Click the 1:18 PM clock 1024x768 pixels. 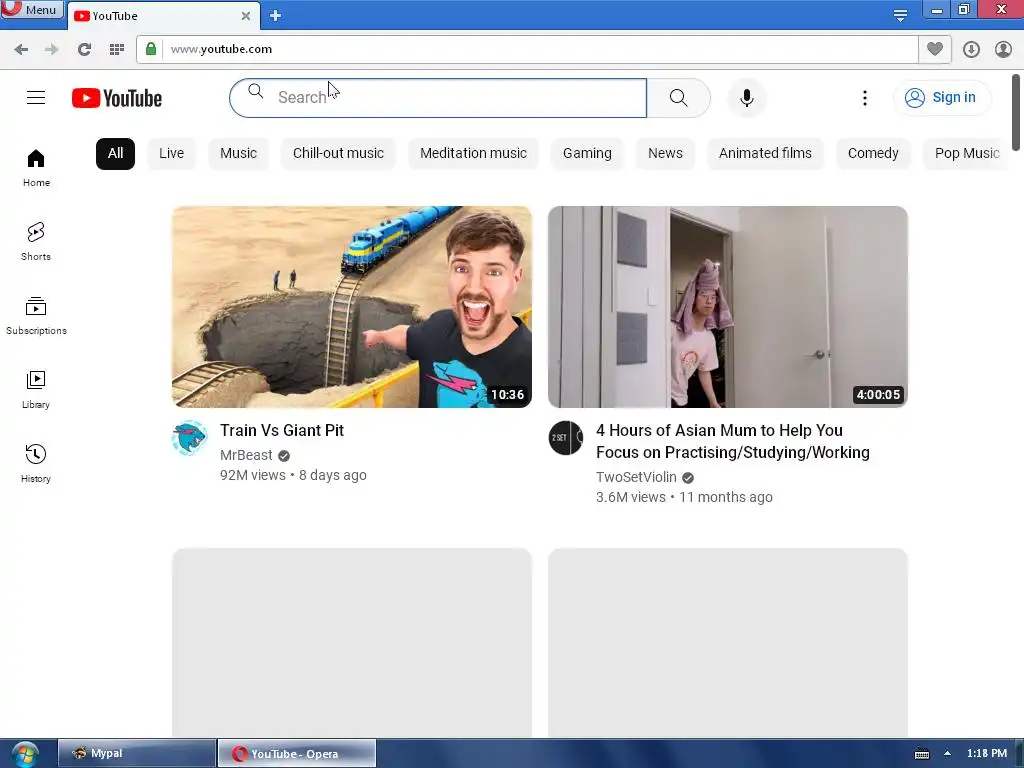pos(987,753)
